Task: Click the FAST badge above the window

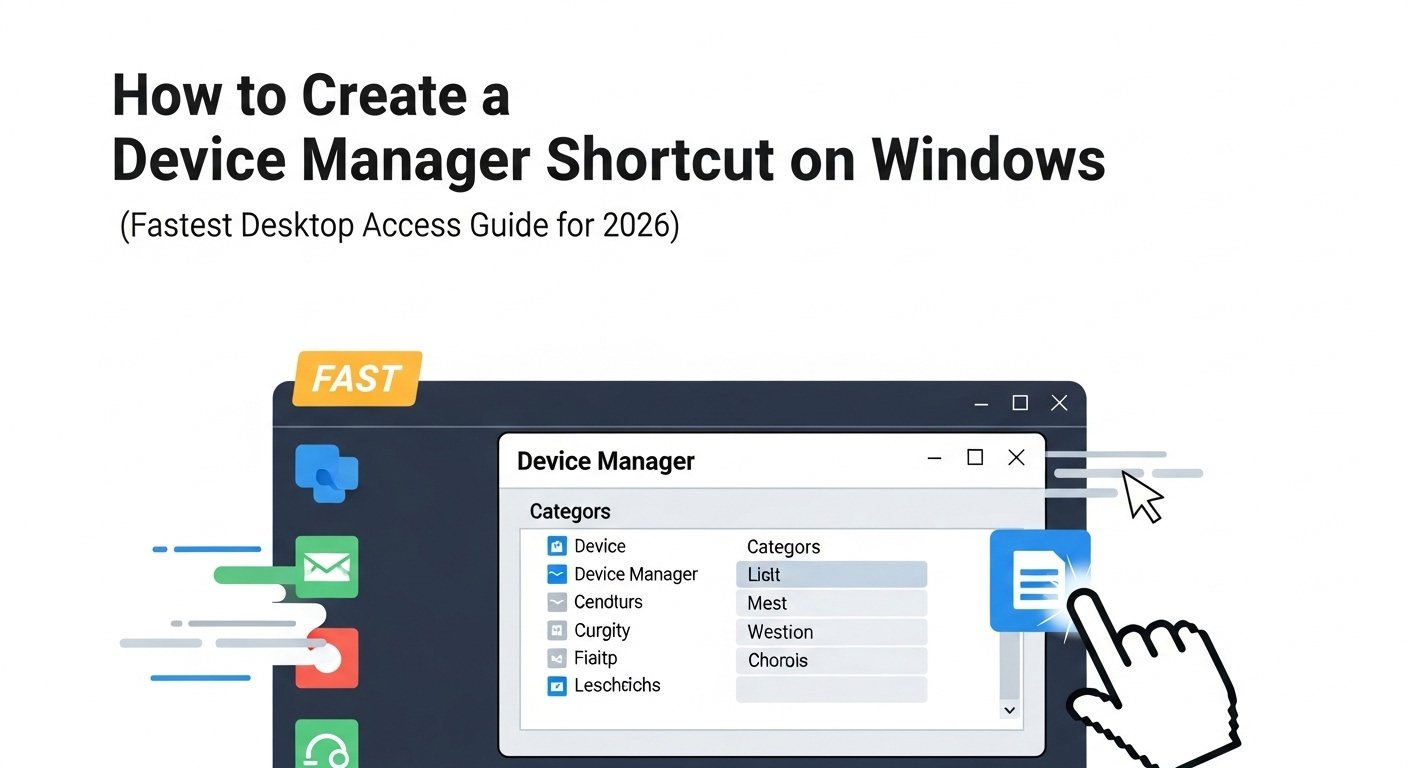Action: tap(356, 379)
